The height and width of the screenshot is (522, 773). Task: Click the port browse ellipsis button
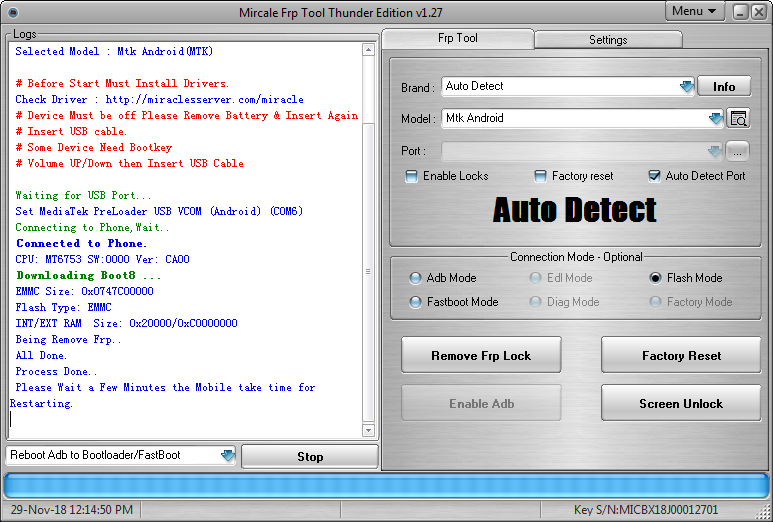point(737,151)
